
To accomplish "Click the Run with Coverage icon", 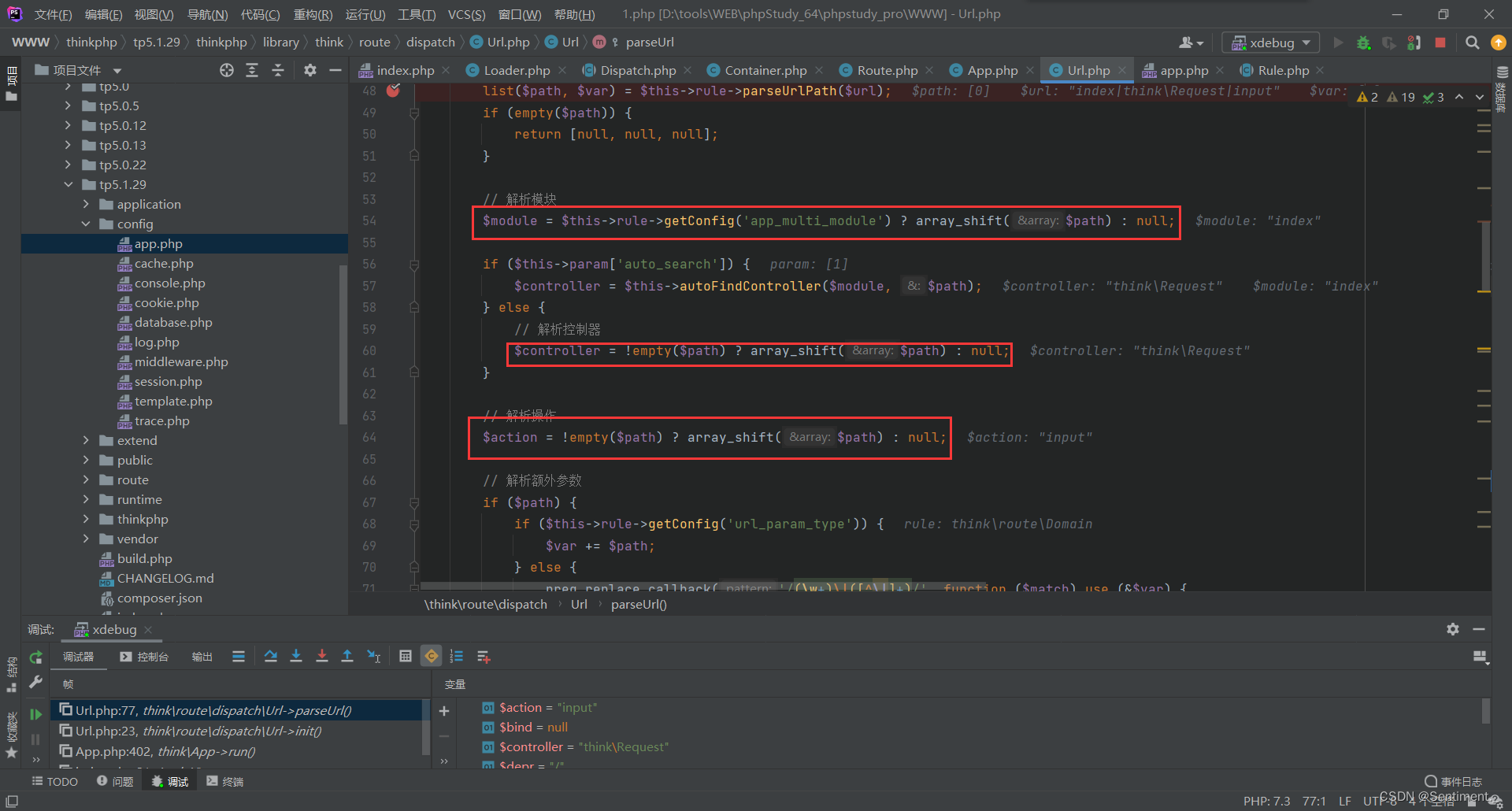I will 1389,43.
